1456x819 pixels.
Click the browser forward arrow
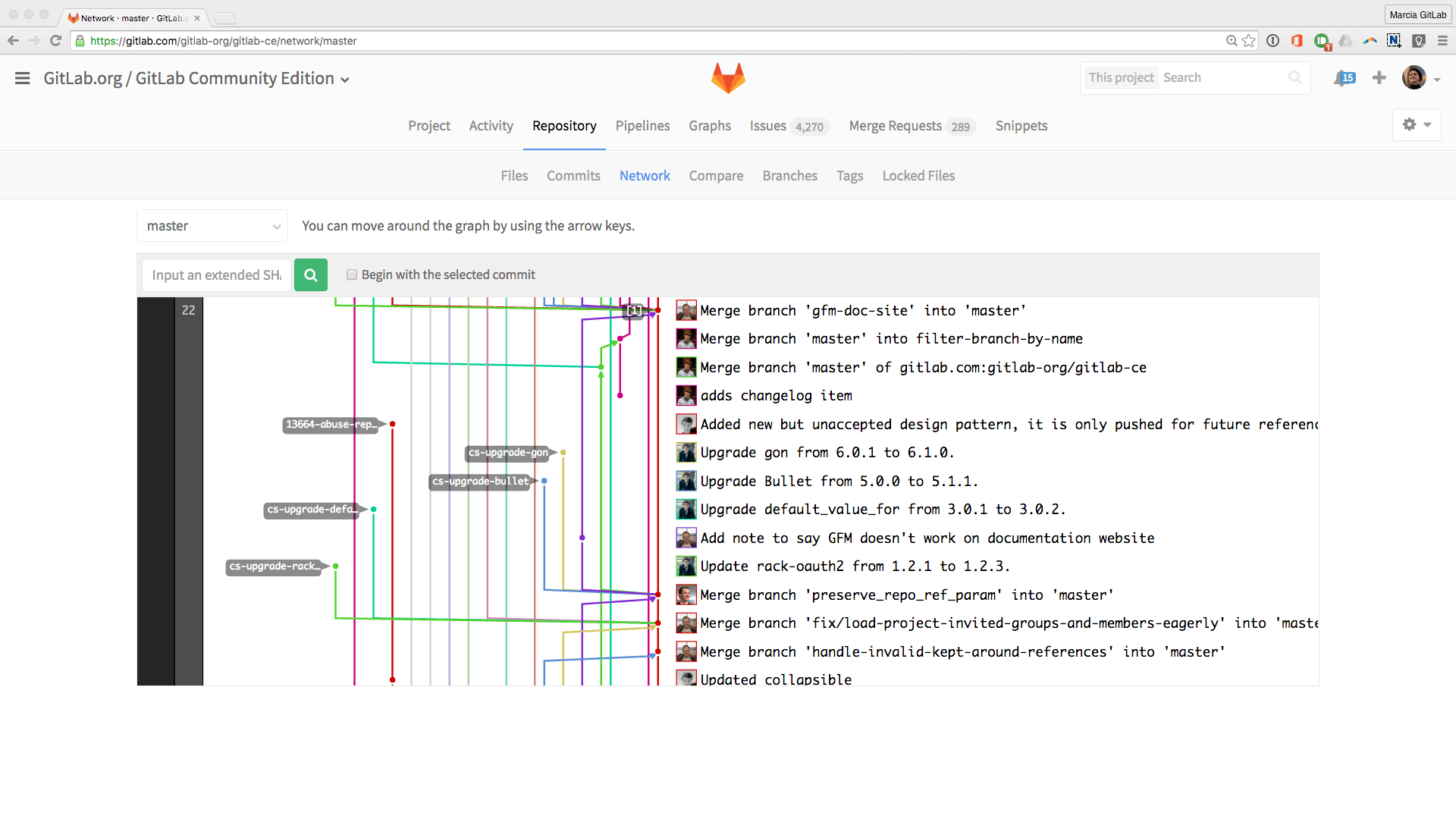click(x=34, y=41)
